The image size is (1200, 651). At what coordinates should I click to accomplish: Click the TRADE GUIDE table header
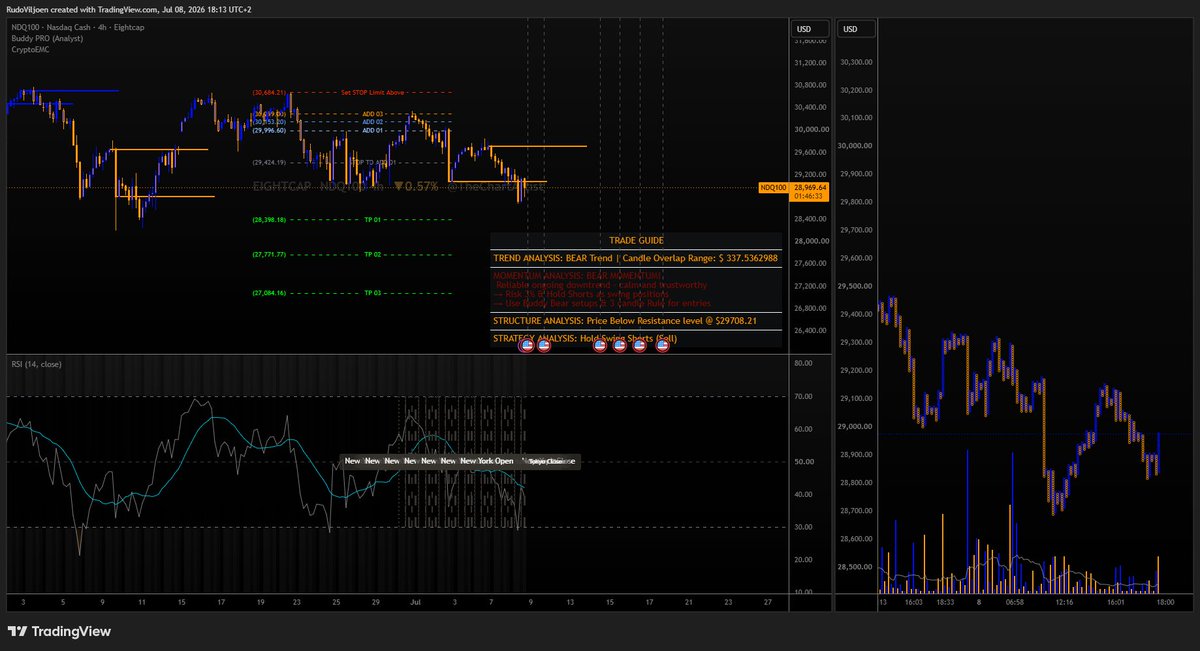click(636, 240)
